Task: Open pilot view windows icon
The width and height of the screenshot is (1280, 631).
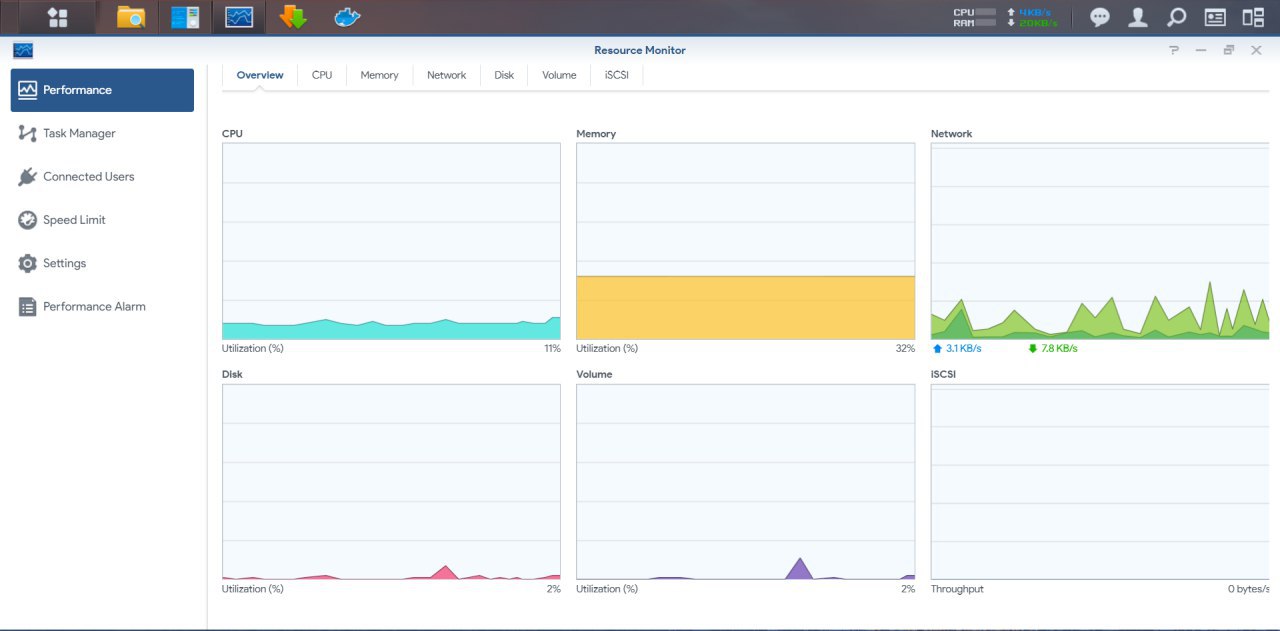Action: [x=1253, y=17]
